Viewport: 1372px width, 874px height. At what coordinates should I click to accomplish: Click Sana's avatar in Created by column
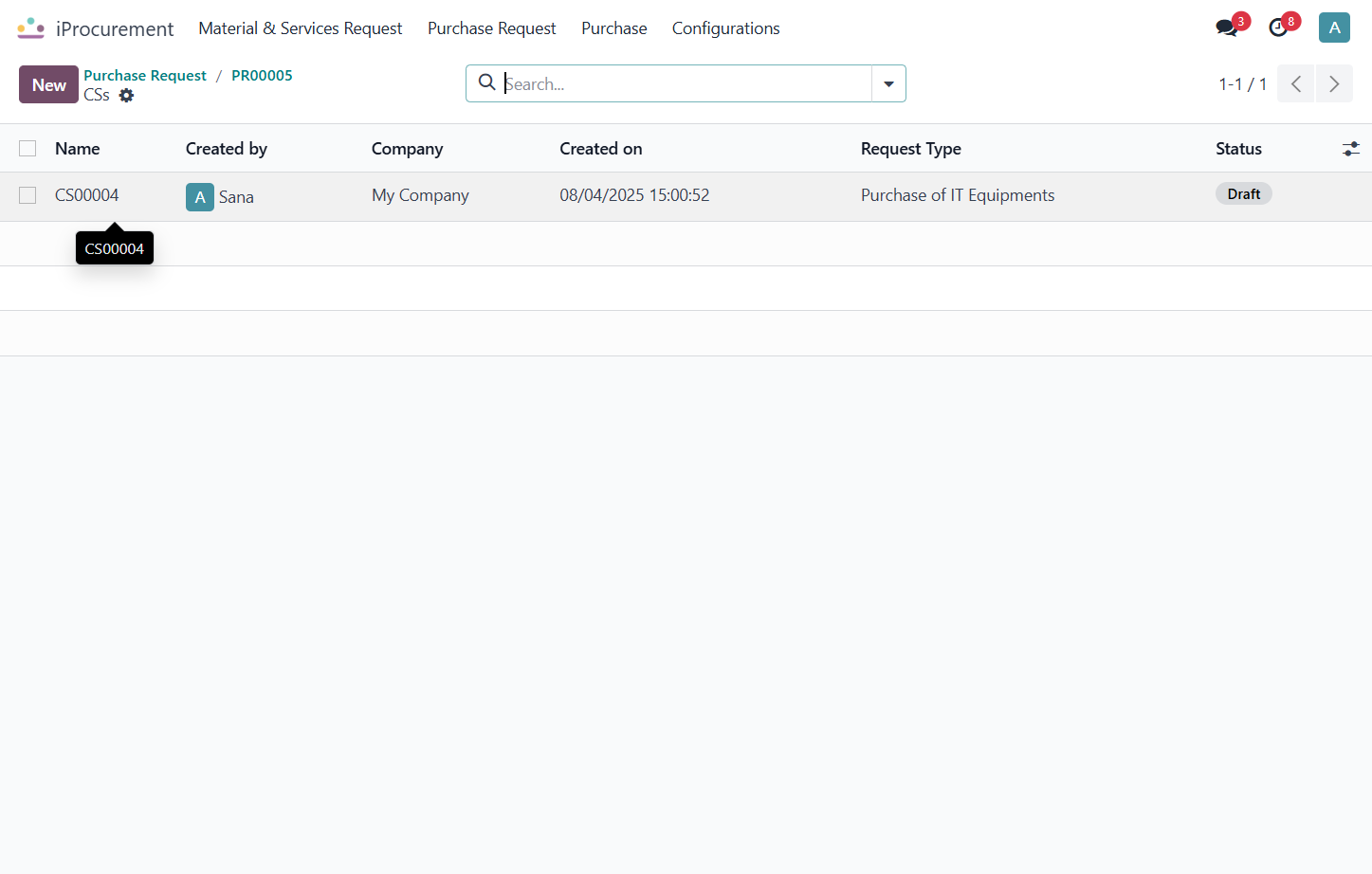coord(200,197)
